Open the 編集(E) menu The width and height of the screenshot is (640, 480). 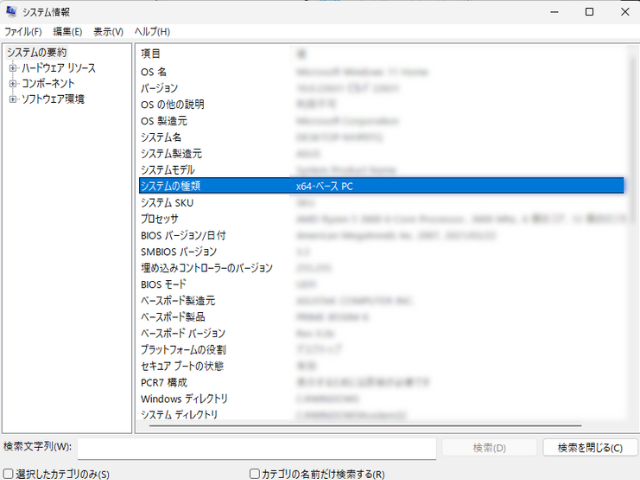coord(67,31)
